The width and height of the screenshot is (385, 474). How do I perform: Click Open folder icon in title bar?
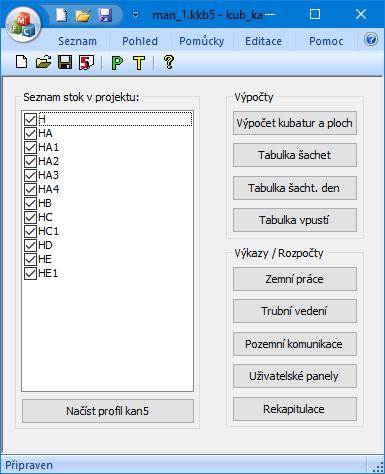[83, 15]
